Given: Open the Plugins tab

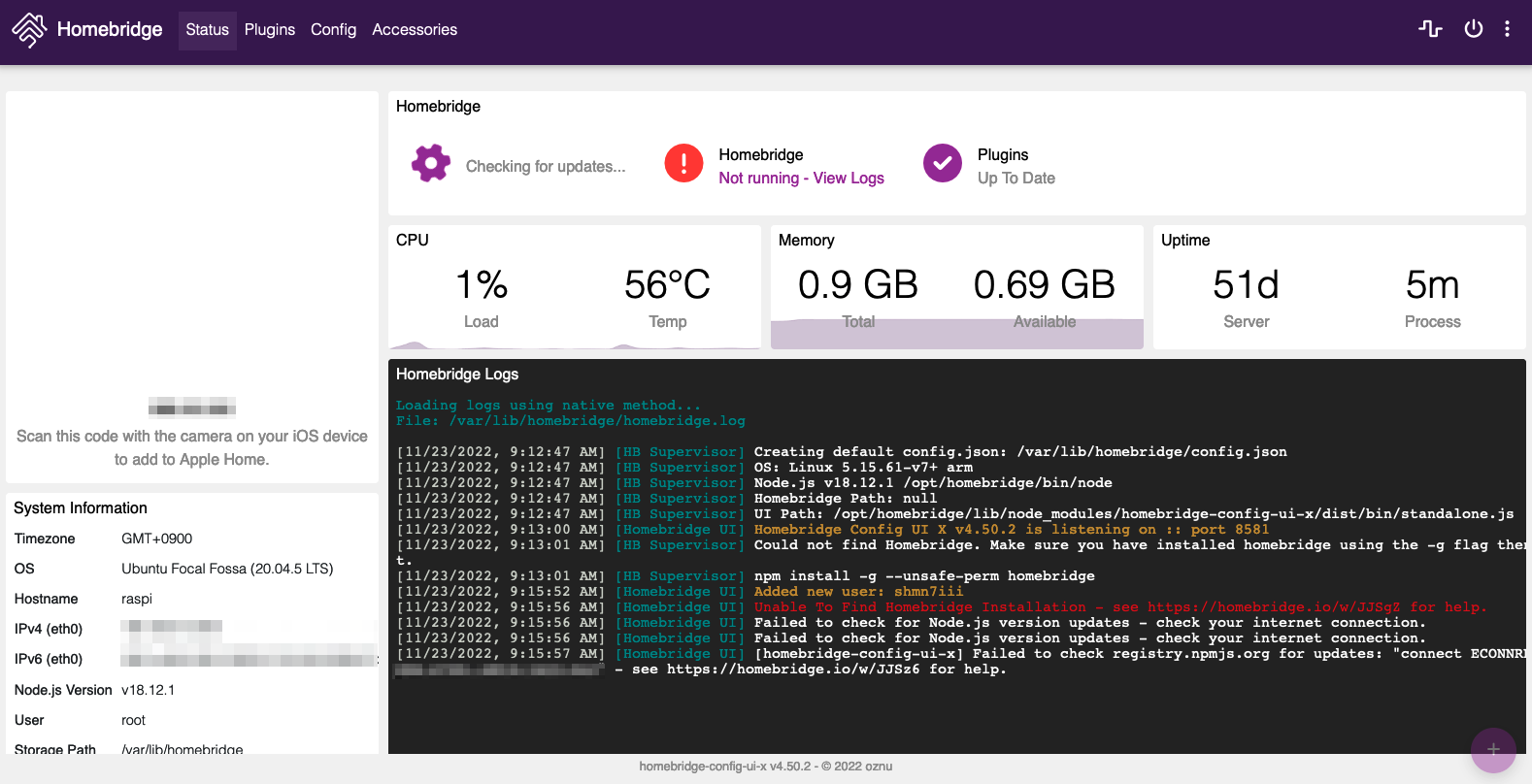Looking at the screenshot, I should pyautogui.click(x=269, y=30).
